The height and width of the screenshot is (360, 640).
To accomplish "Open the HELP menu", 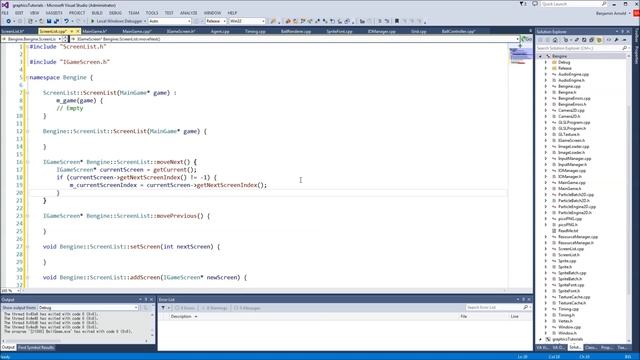I will point(232,13).
